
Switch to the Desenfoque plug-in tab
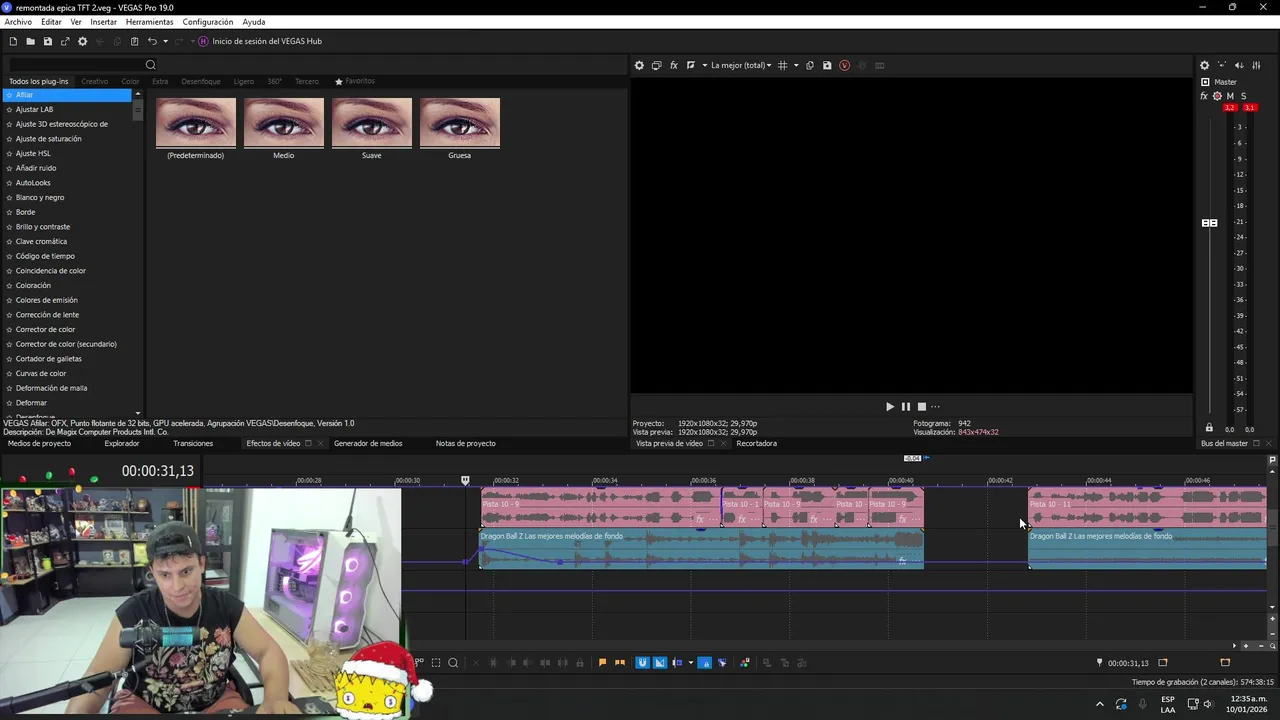tap(201, 81)
